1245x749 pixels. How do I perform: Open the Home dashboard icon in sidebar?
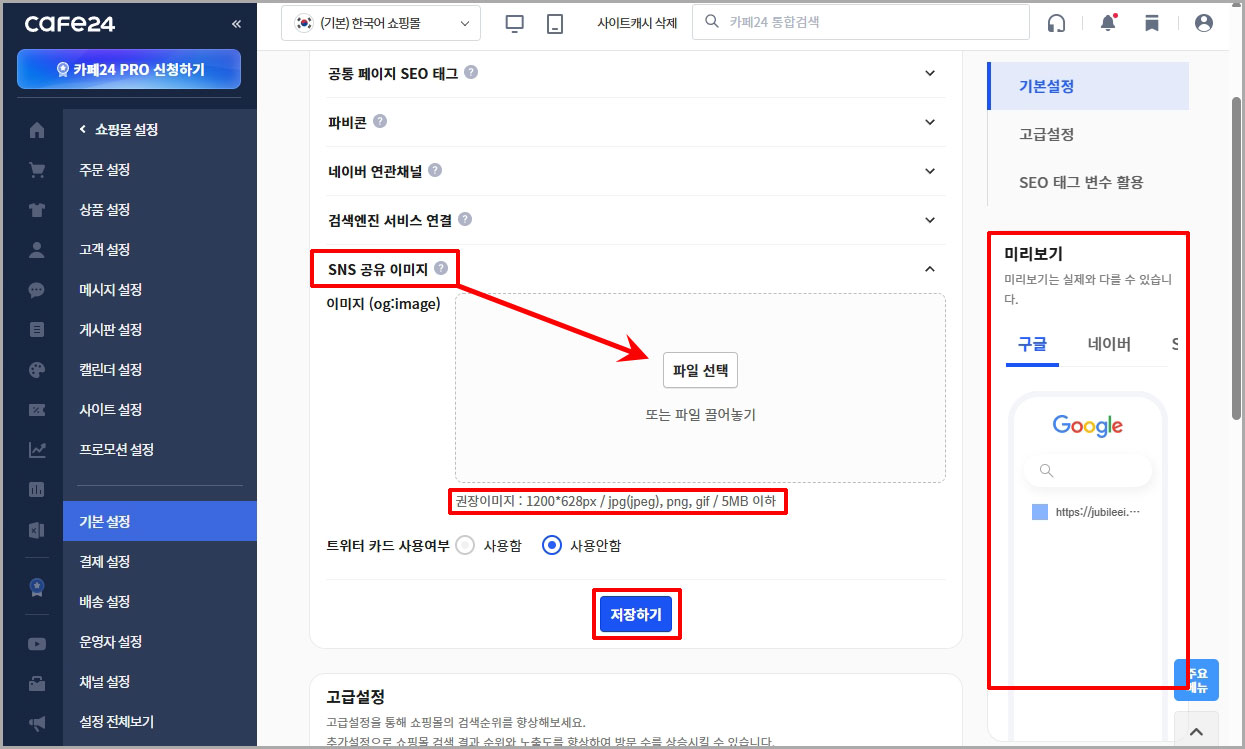36,129
